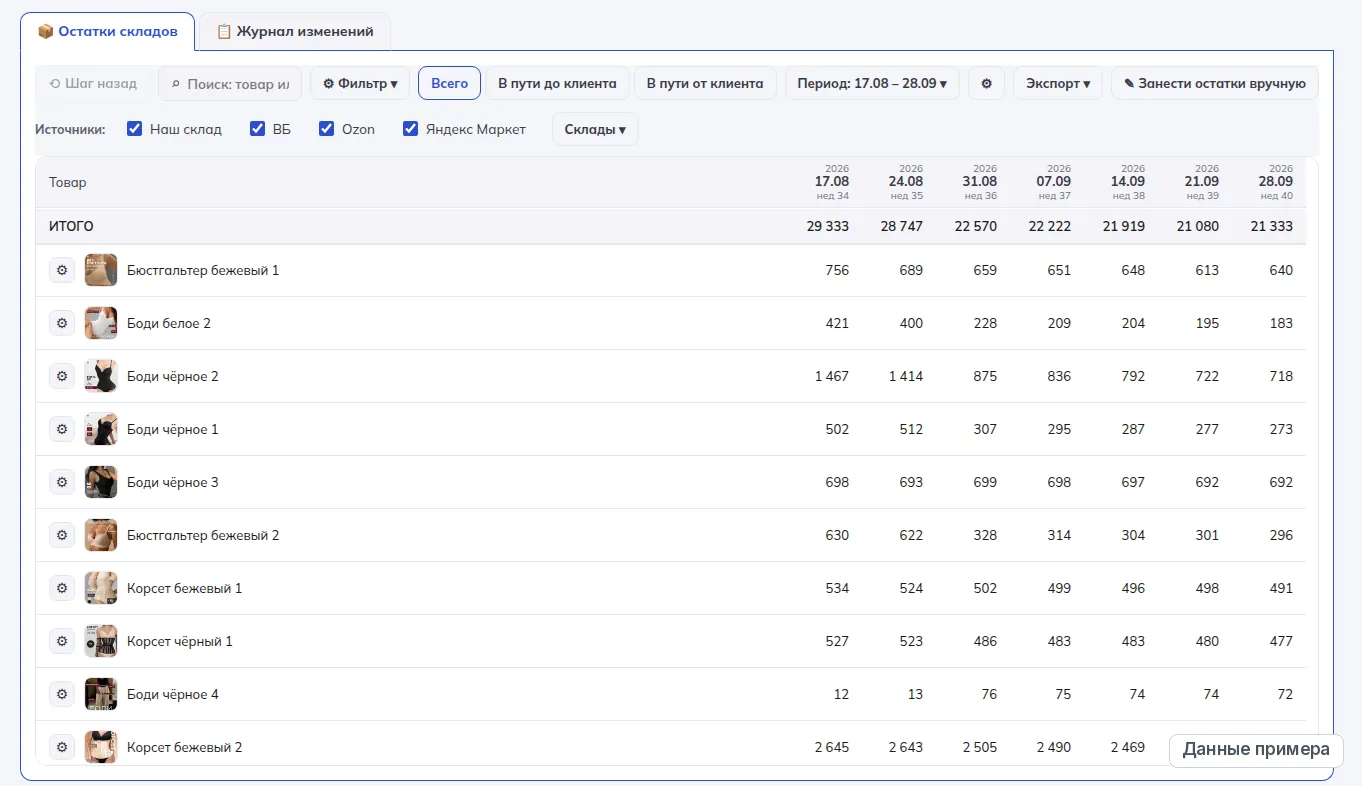
Task: Click product thumbnail of Боди чёрное 3
Action: (101, 482)
